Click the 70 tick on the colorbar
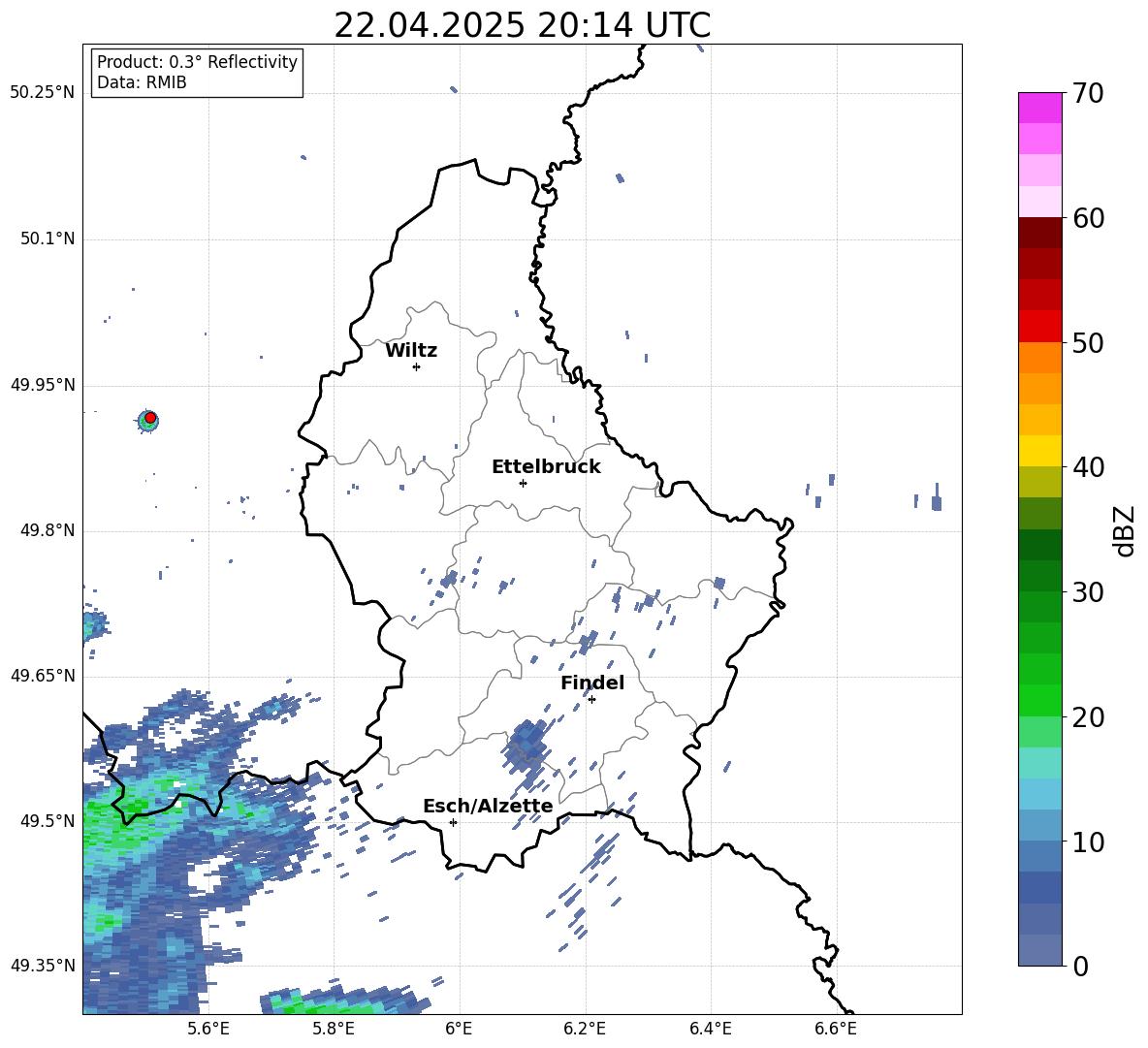 (1088, 94)
